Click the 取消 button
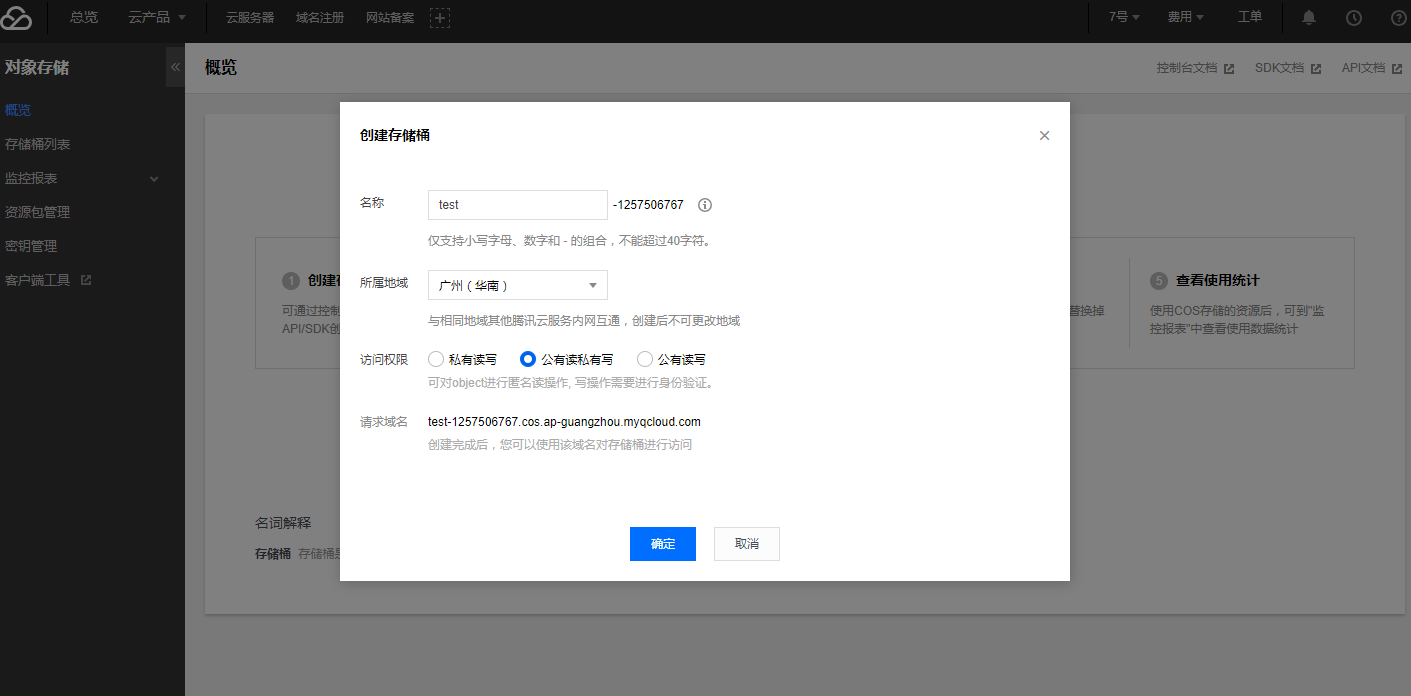1411x696 pixels. [x=746, y=544]
